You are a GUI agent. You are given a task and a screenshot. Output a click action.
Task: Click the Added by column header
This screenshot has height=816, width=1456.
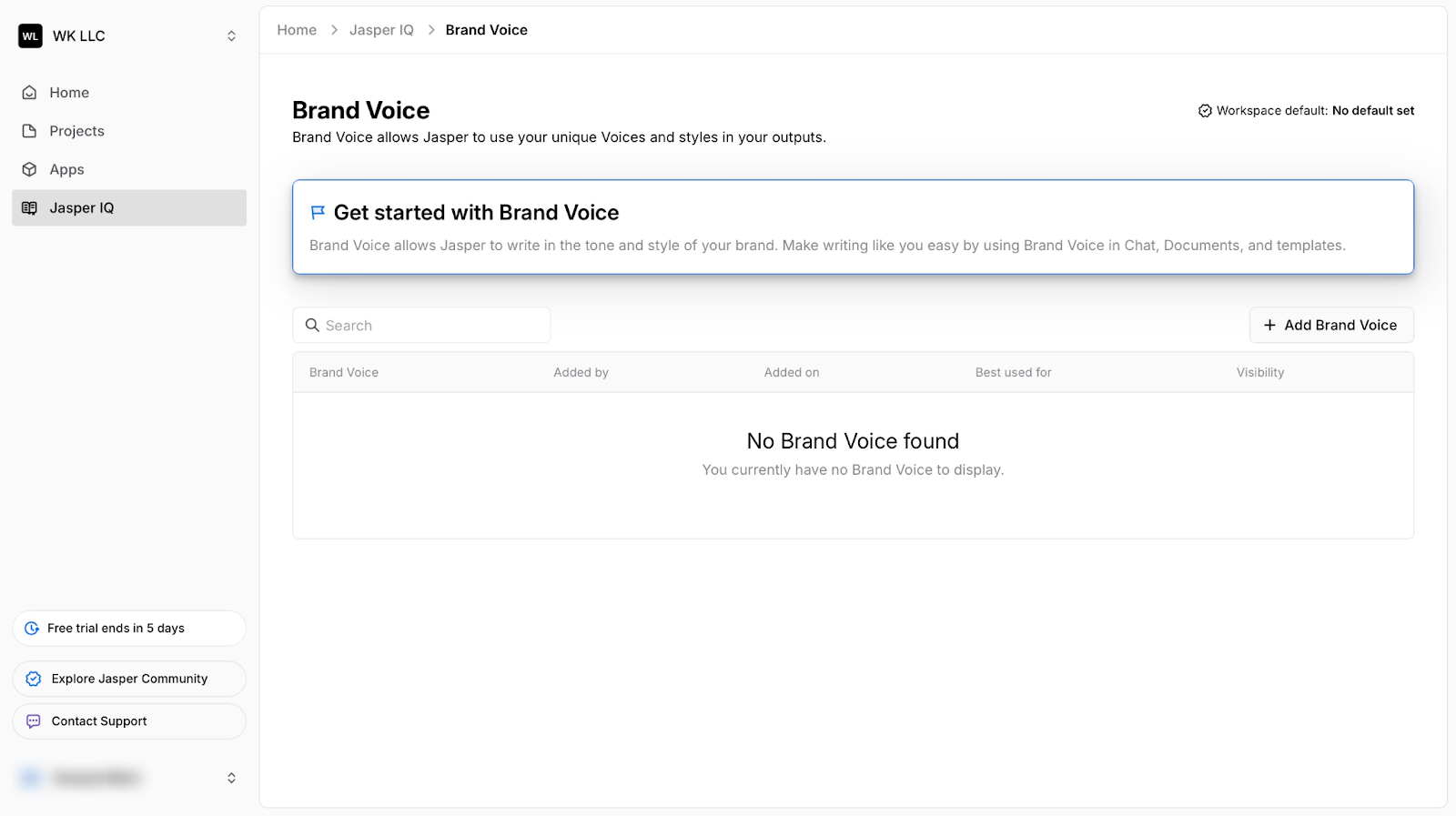point(581,373)
